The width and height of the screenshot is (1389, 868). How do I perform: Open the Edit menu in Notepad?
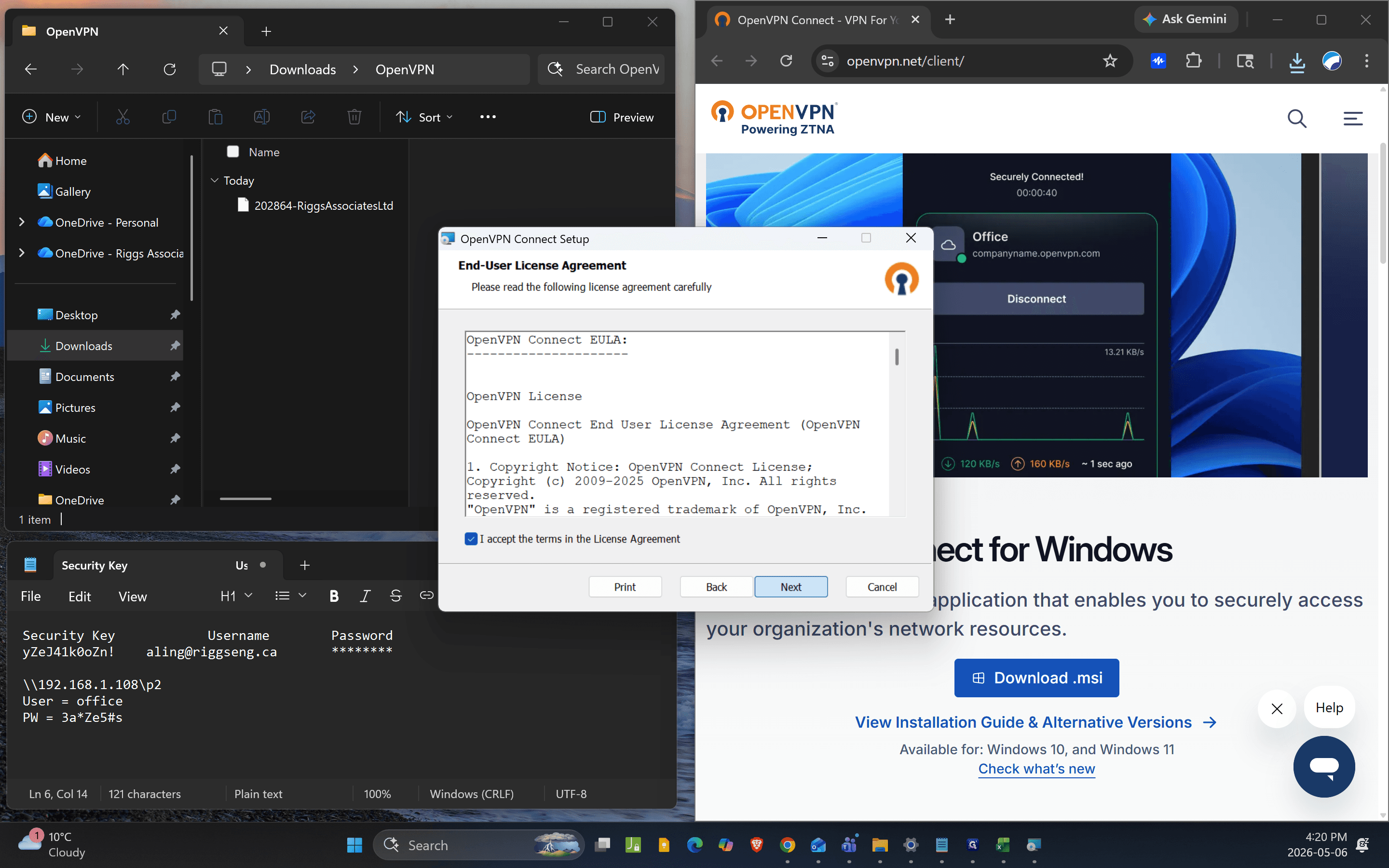click(x=80, y=597)
